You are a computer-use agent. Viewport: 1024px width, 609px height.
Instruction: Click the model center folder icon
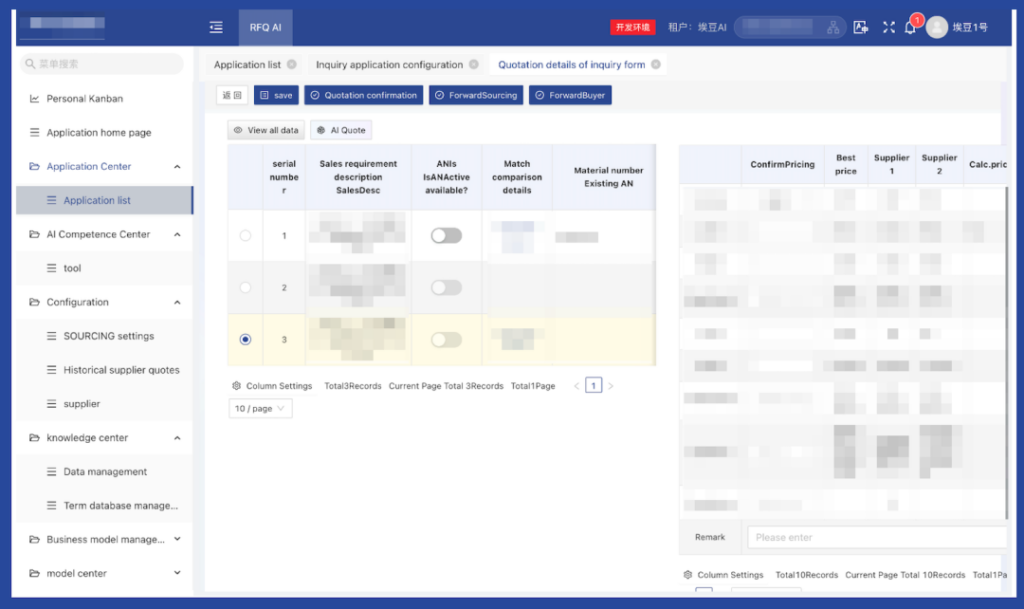click(34, 574)
